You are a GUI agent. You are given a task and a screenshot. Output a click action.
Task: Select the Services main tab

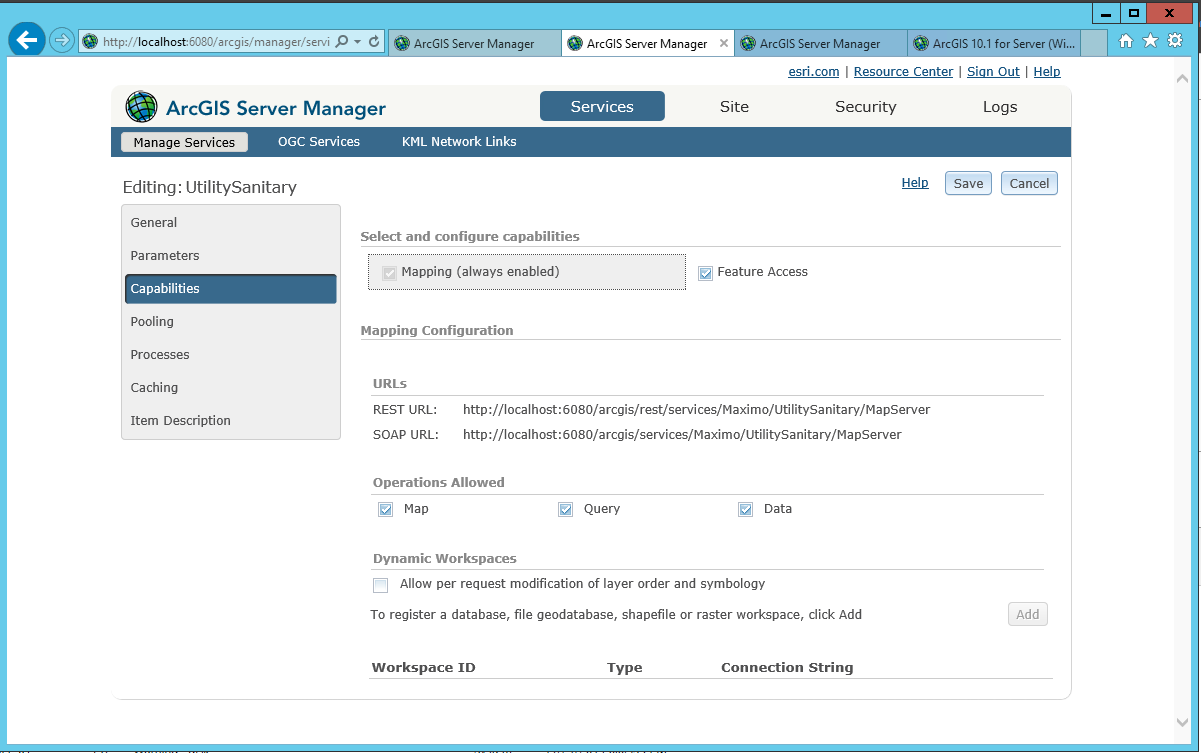point(602,107)
